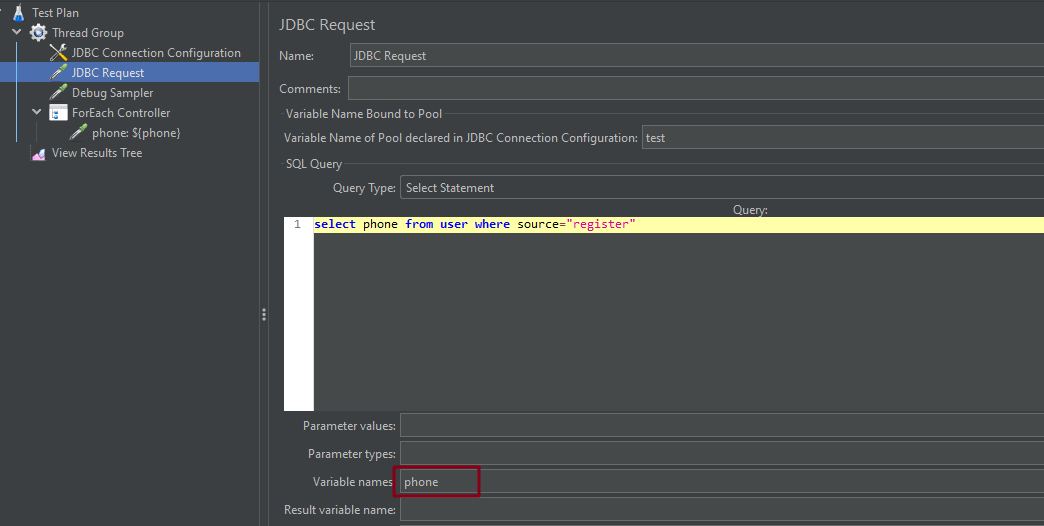Select View Results Tree element
1044x526 pixels.
point(97,153)
